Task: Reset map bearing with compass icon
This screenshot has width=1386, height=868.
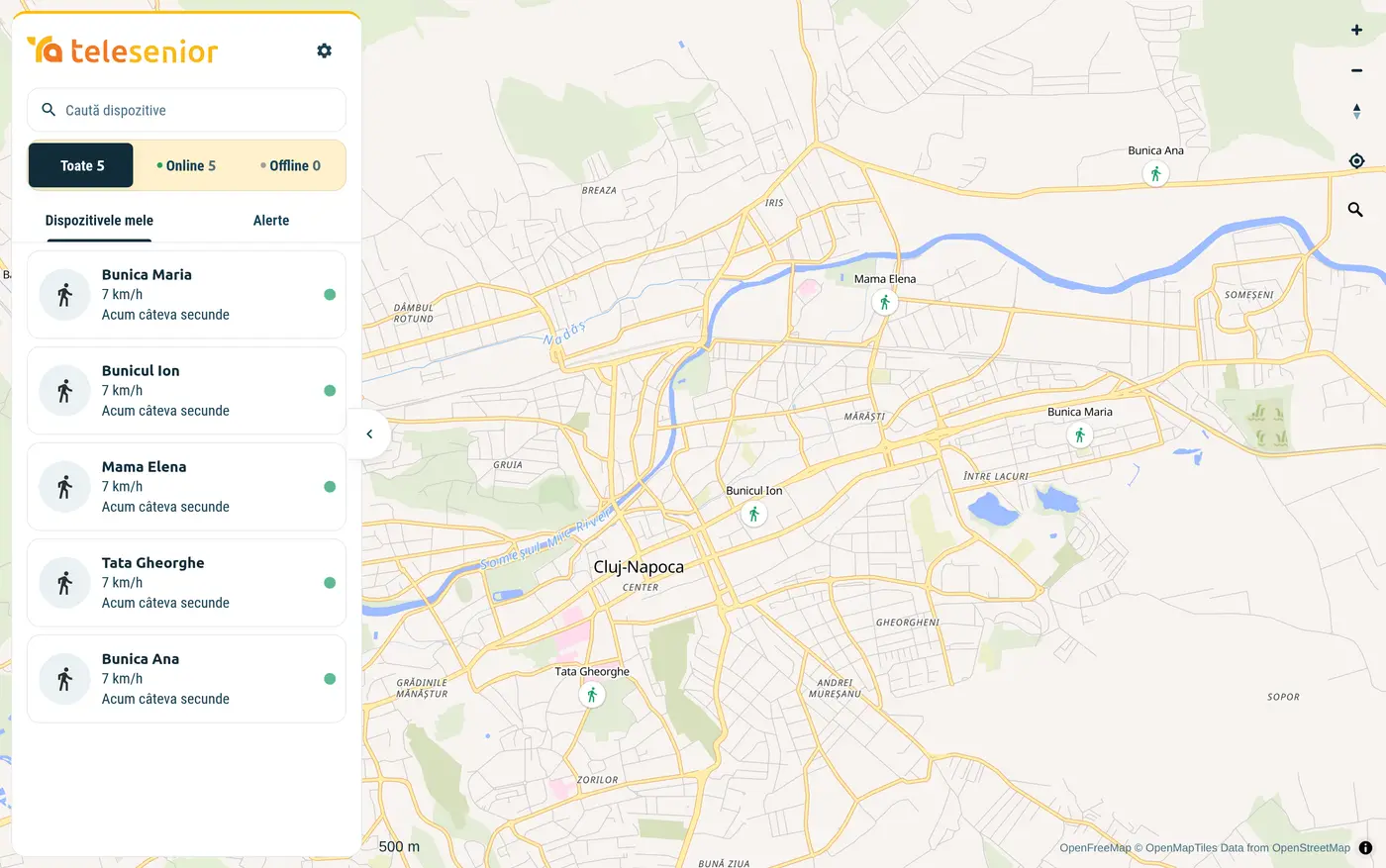Action: 1356,111
